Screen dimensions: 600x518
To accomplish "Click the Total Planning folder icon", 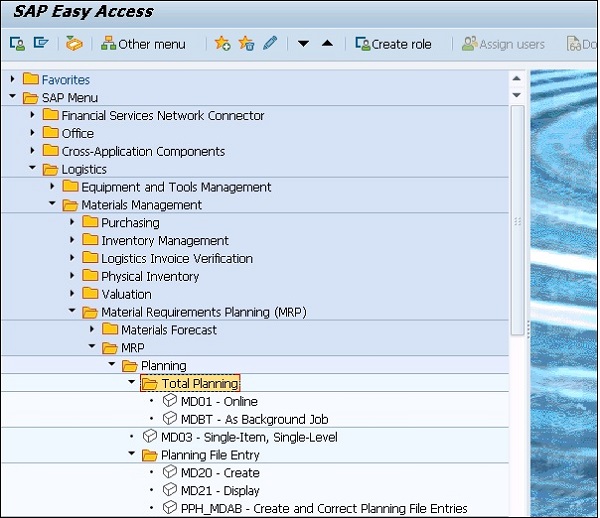I will [x=150, y=383].
